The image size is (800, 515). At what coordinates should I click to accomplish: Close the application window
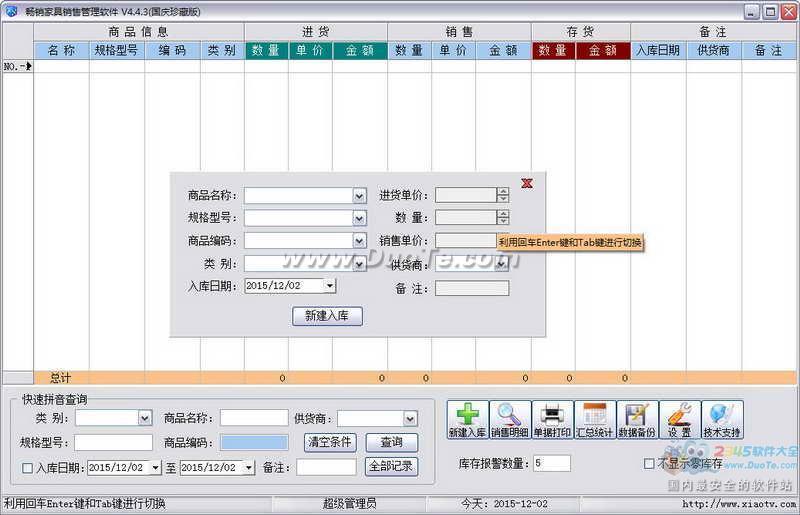pyautogui.click(x=789, y=12)
